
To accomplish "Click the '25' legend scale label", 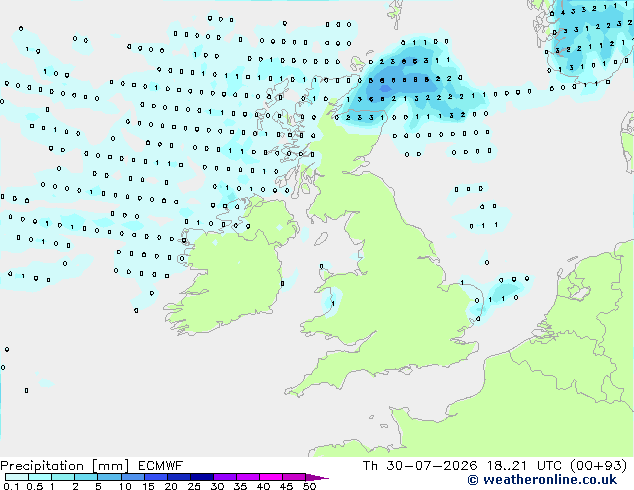I will pos(194,486).
